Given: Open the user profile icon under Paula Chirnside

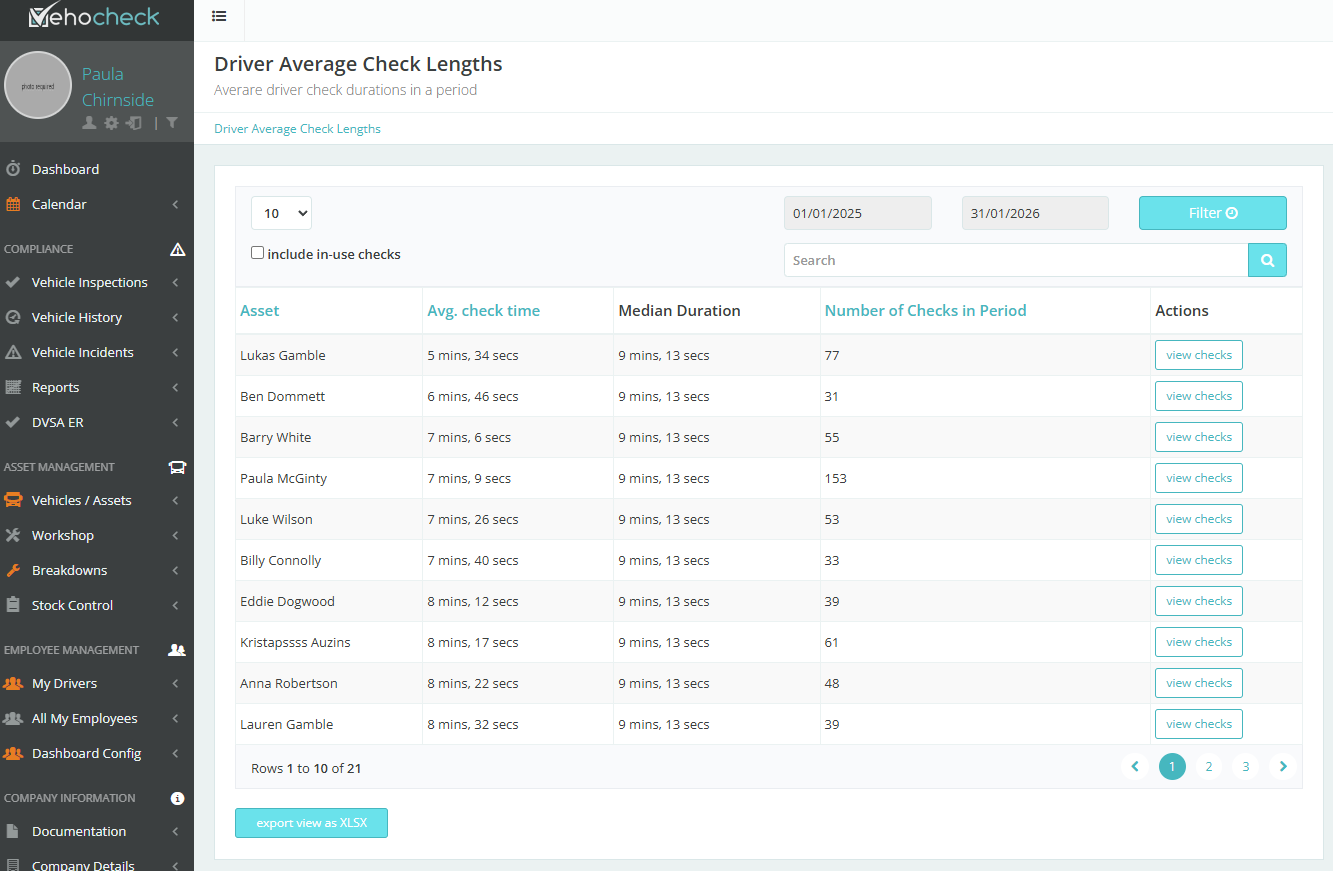Looking at the screenshot, I should pyautogui.click(x=89, y=123).
